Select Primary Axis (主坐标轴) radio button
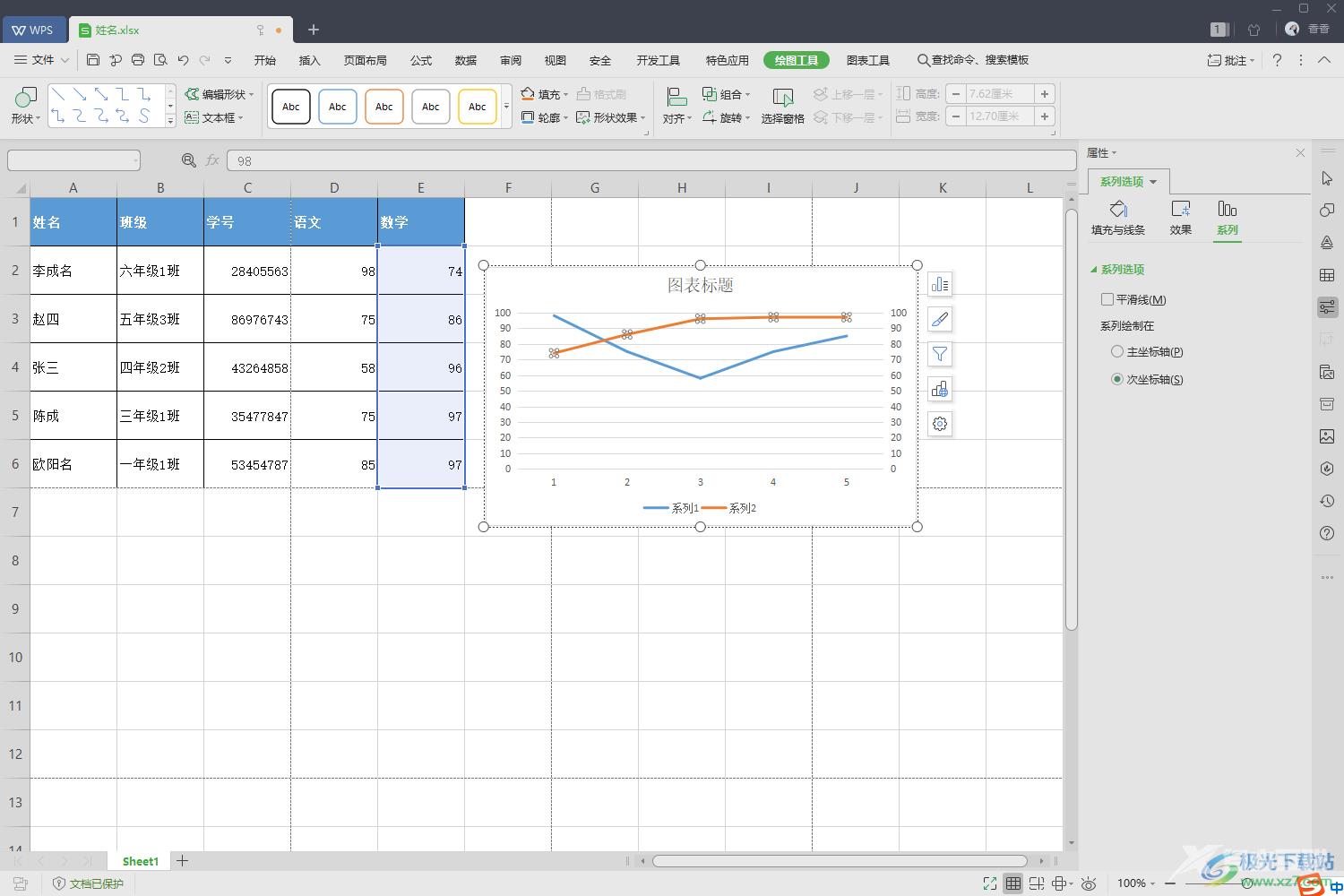The image size is (1344, 896). pyautogui.click(x=1117, y=351)
